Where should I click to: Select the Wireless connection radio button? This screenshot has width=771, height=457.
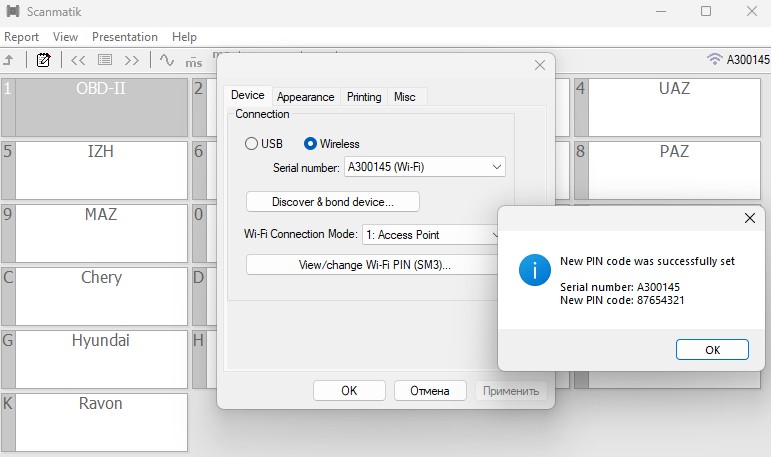pyautogui.click(x=310, y=144)
